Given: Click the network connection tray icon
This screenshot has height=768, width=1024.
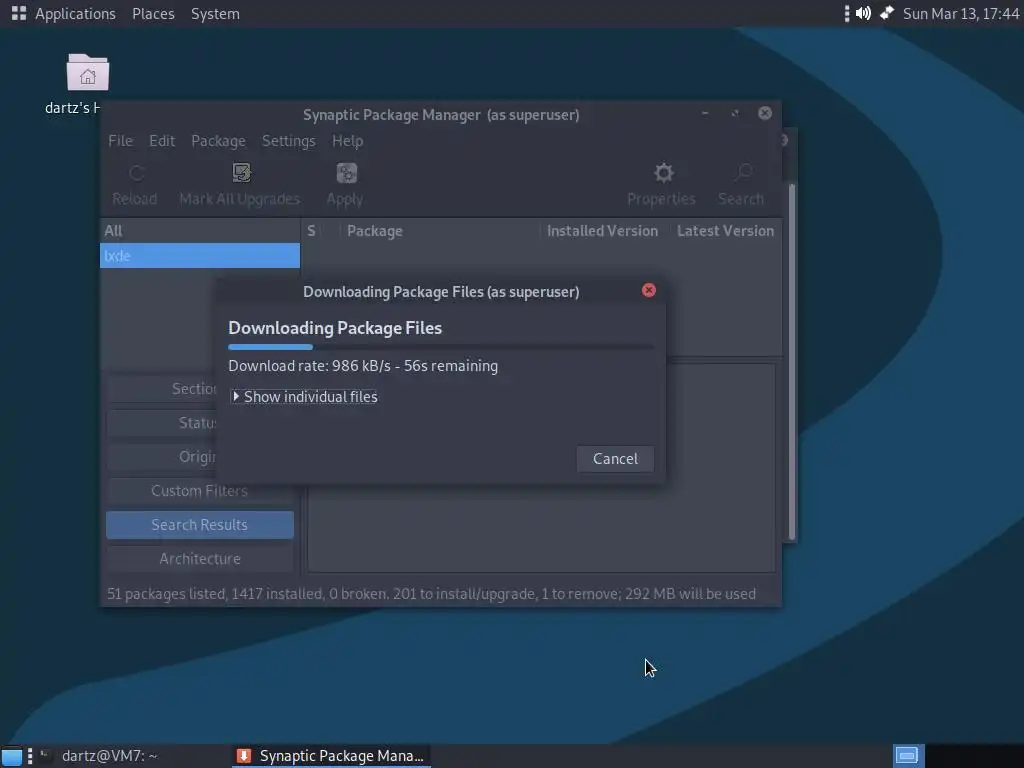Looking at the screenshot, I should click(886, 13).
